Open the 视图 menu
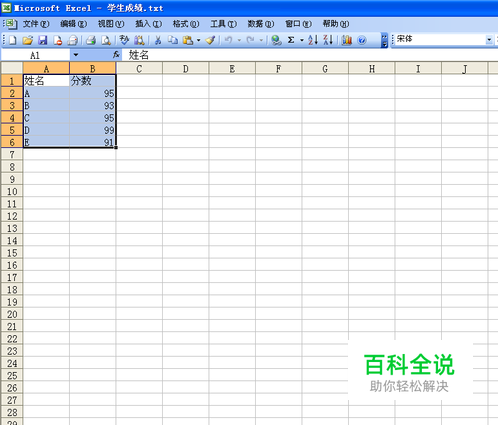The width and height of the screenshot is (498, 425). pyautogui.click(x=111, y=24)
